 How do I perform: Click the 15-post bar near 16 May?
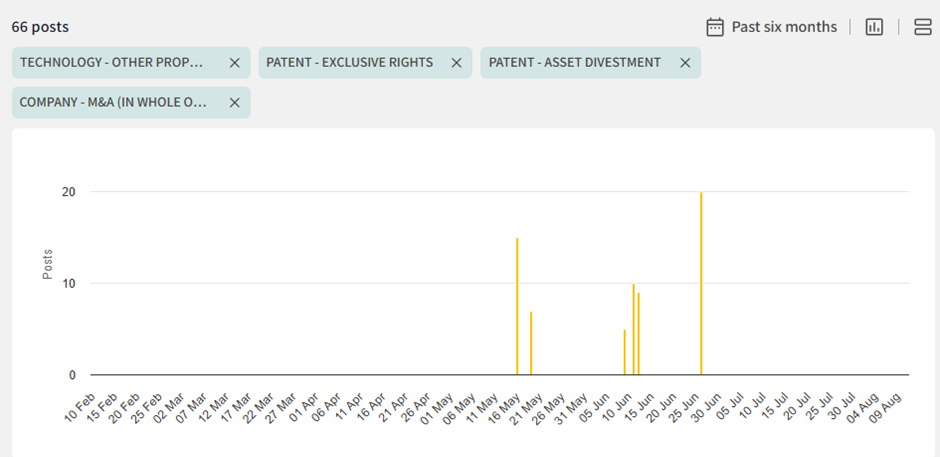(517, 308)
